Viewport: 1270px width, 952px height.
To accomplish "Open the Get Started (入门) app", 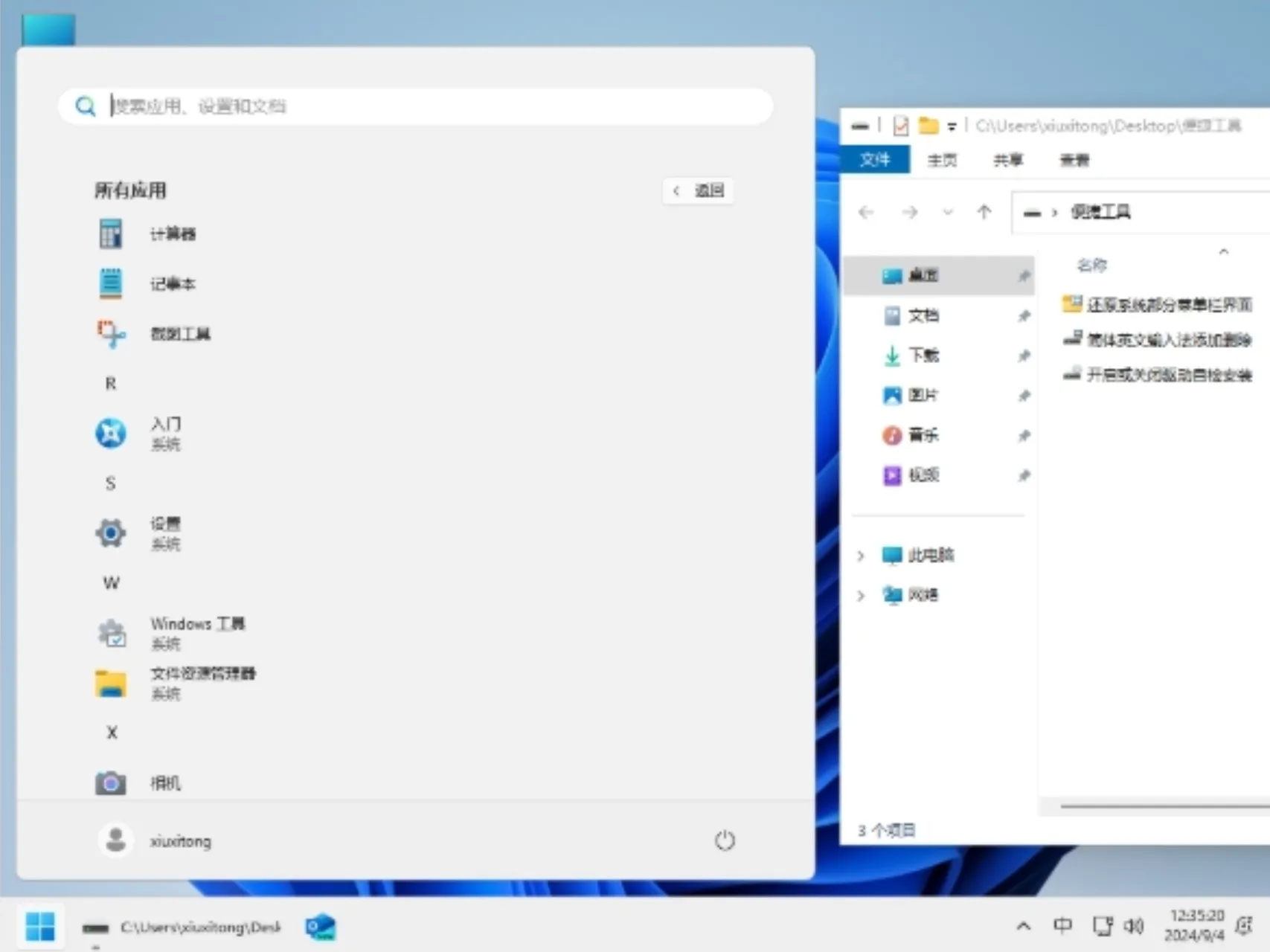I will 165,433.
